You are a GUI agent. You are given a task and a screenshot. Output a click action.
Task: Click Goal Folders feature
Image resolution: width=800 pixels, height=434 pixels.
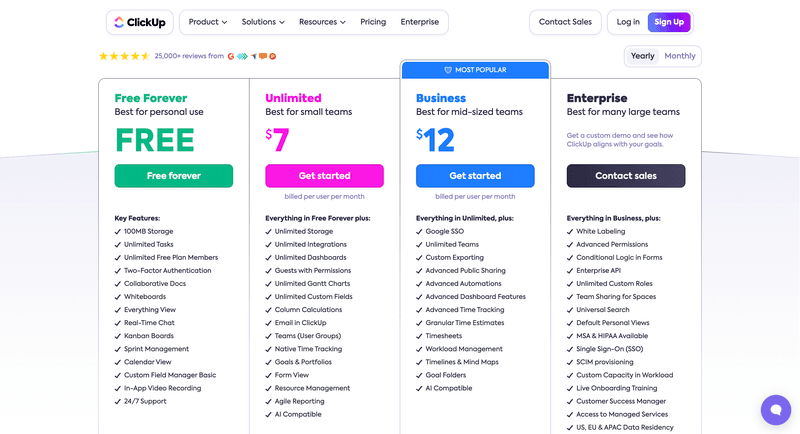pos(446,375)
